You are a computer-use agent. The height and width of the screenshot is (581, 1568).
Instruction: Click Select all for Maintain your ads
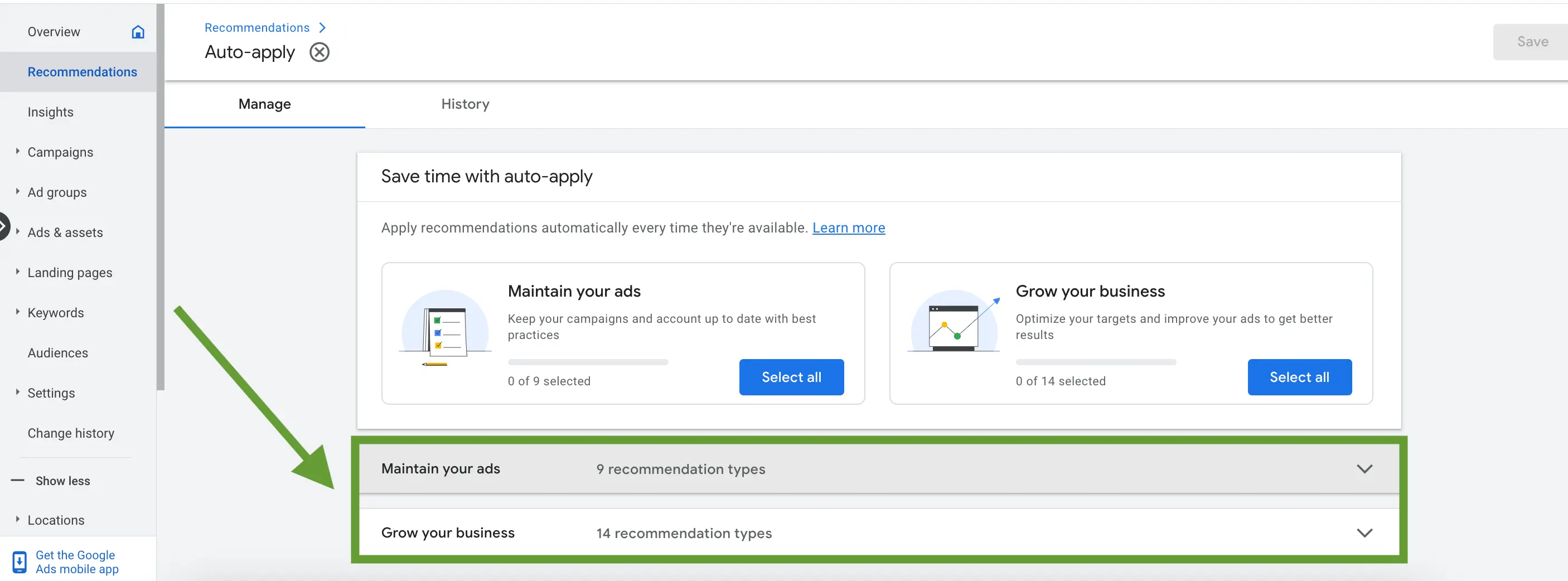[x=791, y=377]
